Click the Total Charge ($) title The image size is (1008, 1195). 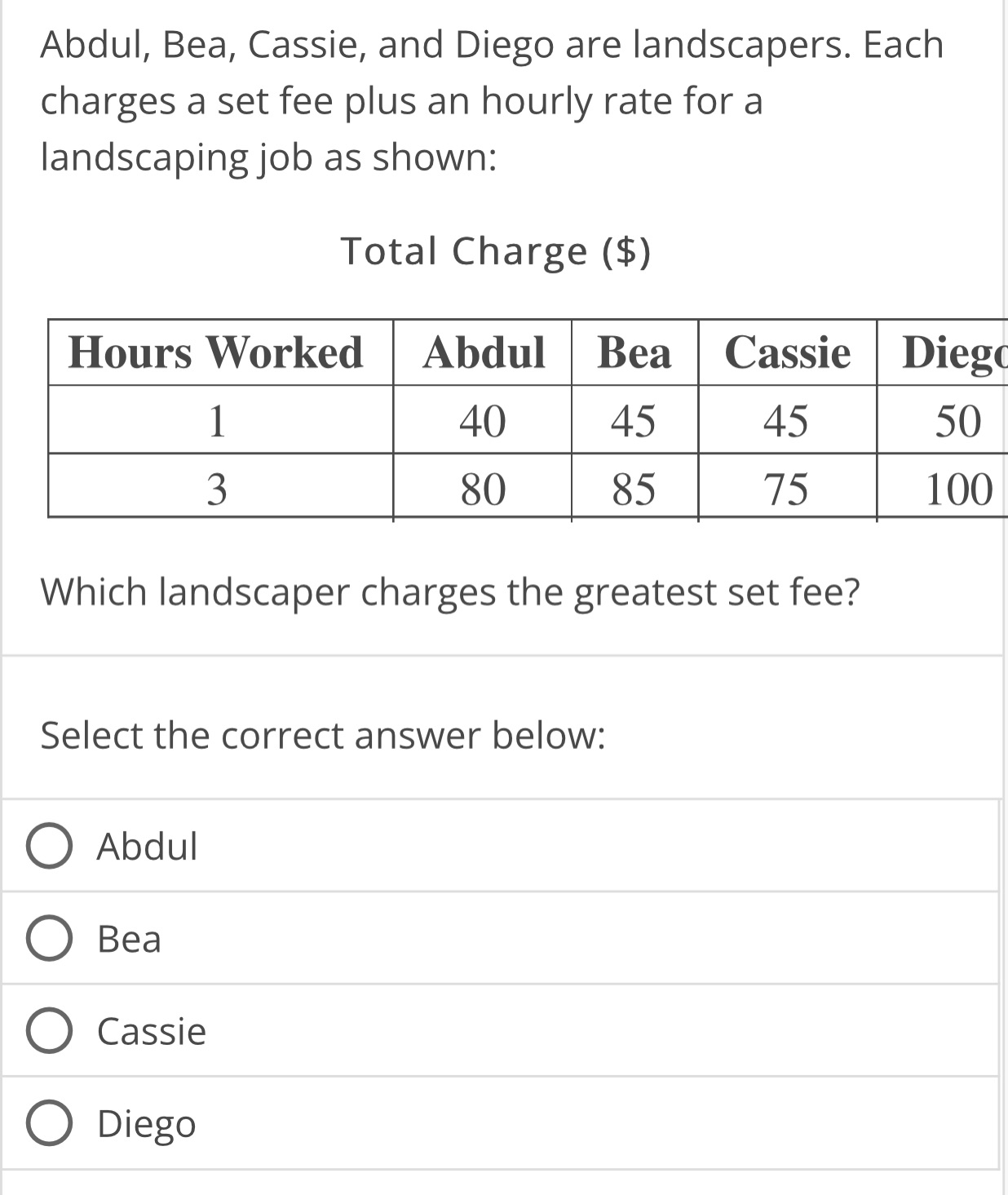coord(497,250)
